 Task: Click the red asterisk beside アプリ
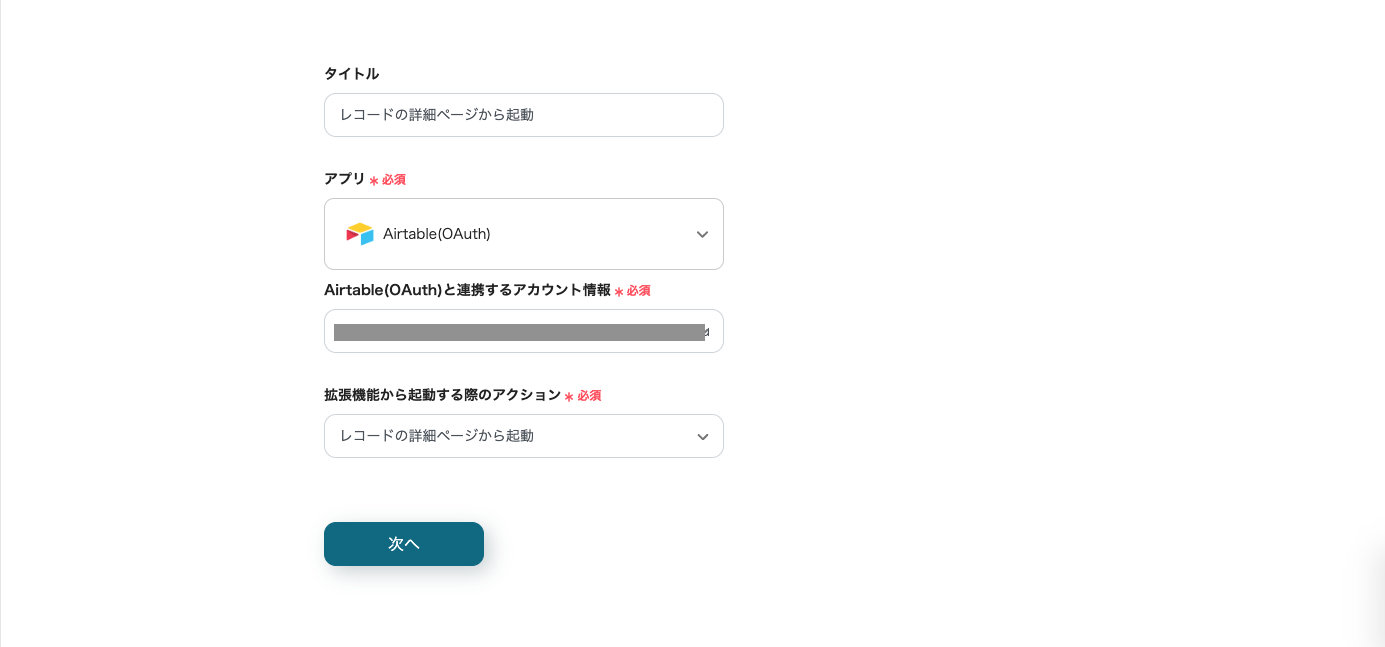coord(374,181)
